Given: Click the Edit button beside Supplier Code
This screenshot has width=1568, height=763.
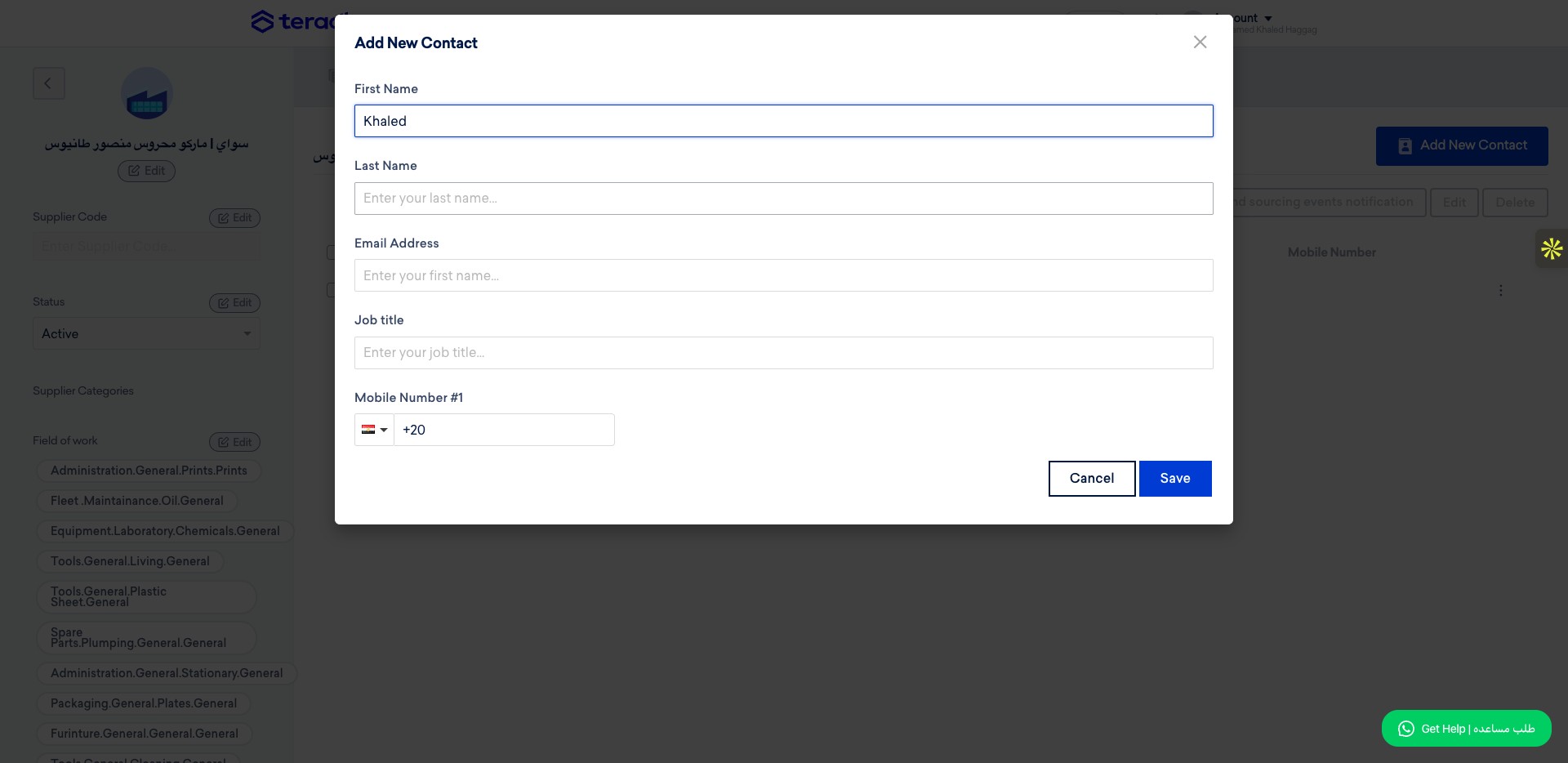Looking at the screenshot, I should click(x=234, y=218).
